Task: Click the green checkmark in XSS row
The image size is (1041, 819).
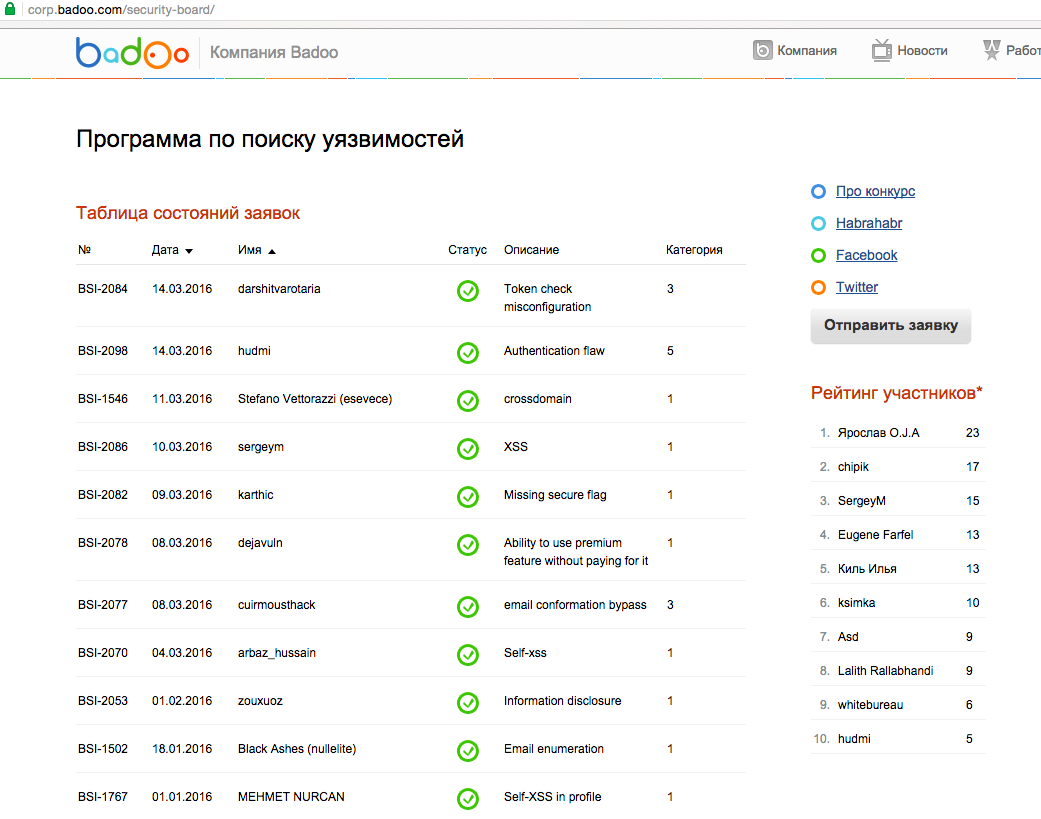Action: 467,448
